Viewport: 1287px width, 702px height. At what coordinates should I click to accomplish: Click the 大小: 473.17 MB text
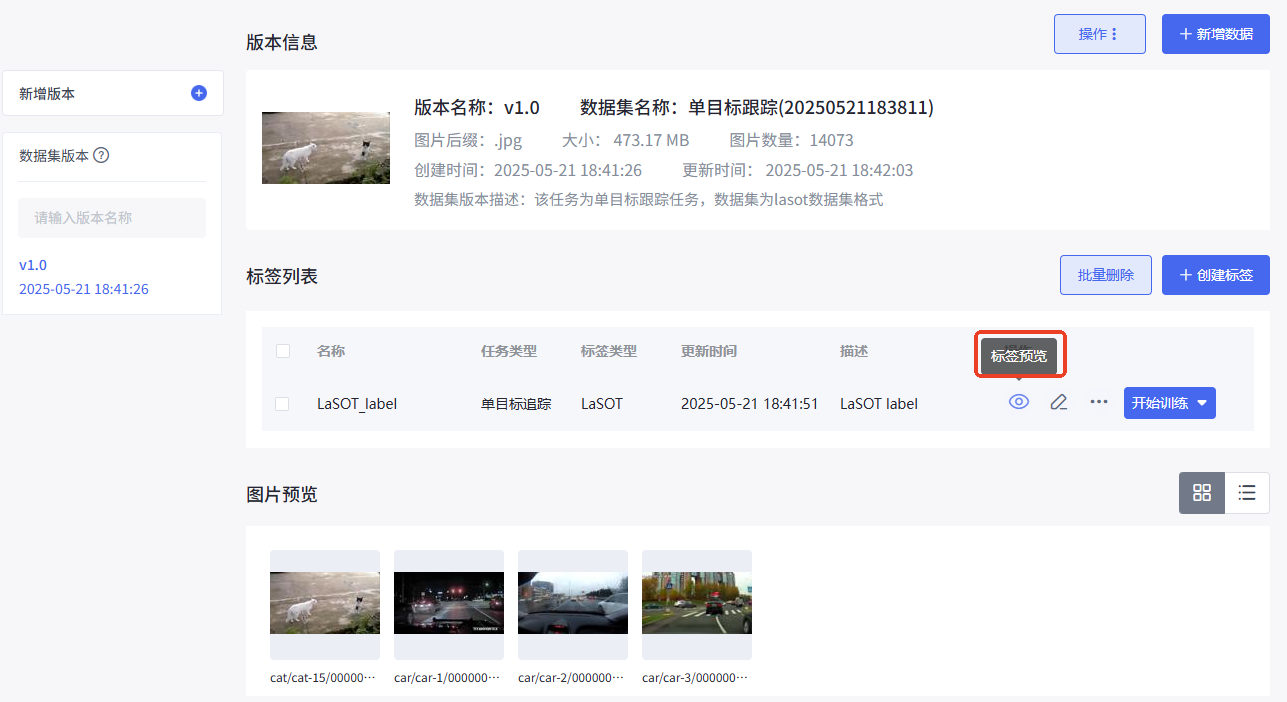(x=626, y=140)
